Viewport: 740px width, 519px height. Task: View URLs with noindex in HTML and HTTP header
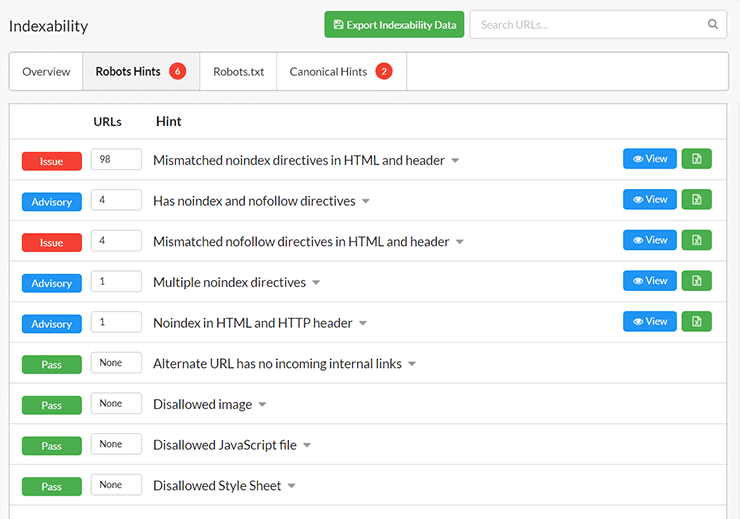tap(650, 321)
